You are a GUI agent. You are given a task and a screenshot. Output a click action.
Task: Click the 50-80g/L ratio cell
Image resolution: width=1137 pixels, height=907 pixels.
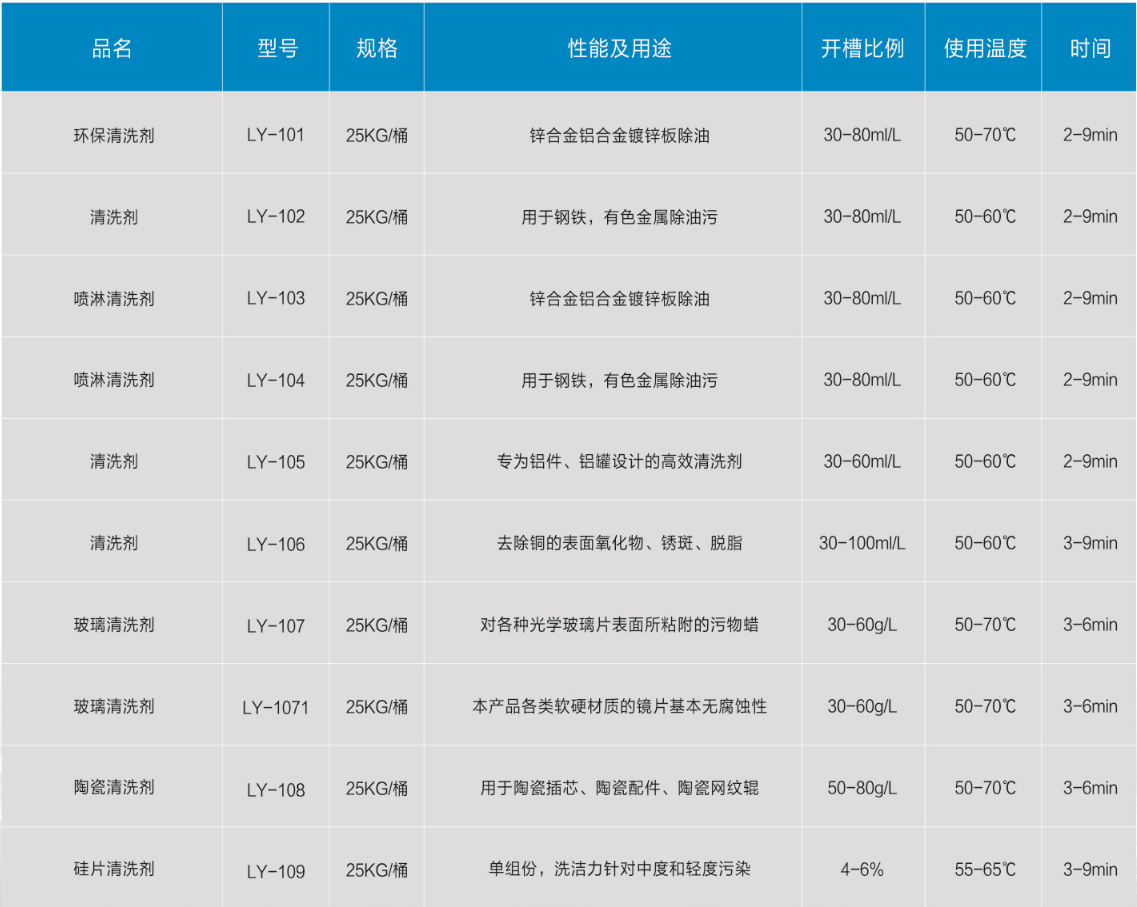pos(862,788)
